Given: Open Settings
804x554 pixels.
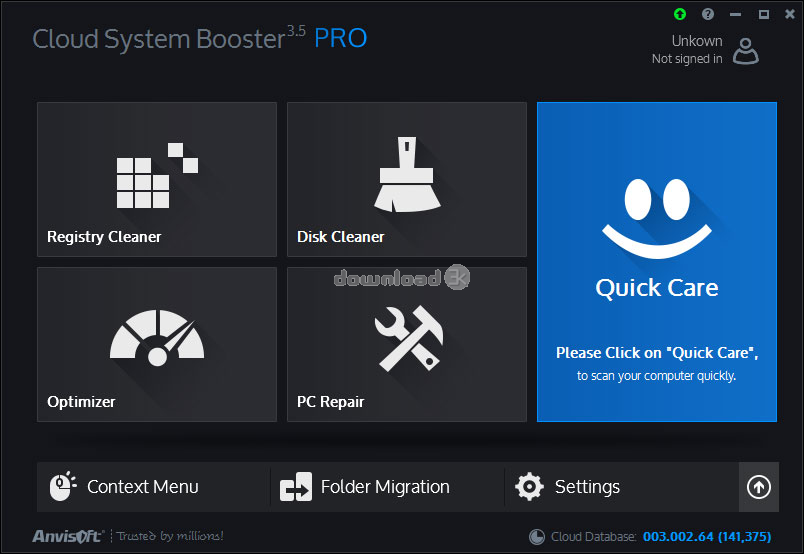Looking at the screenshot, I should point(621,487).
